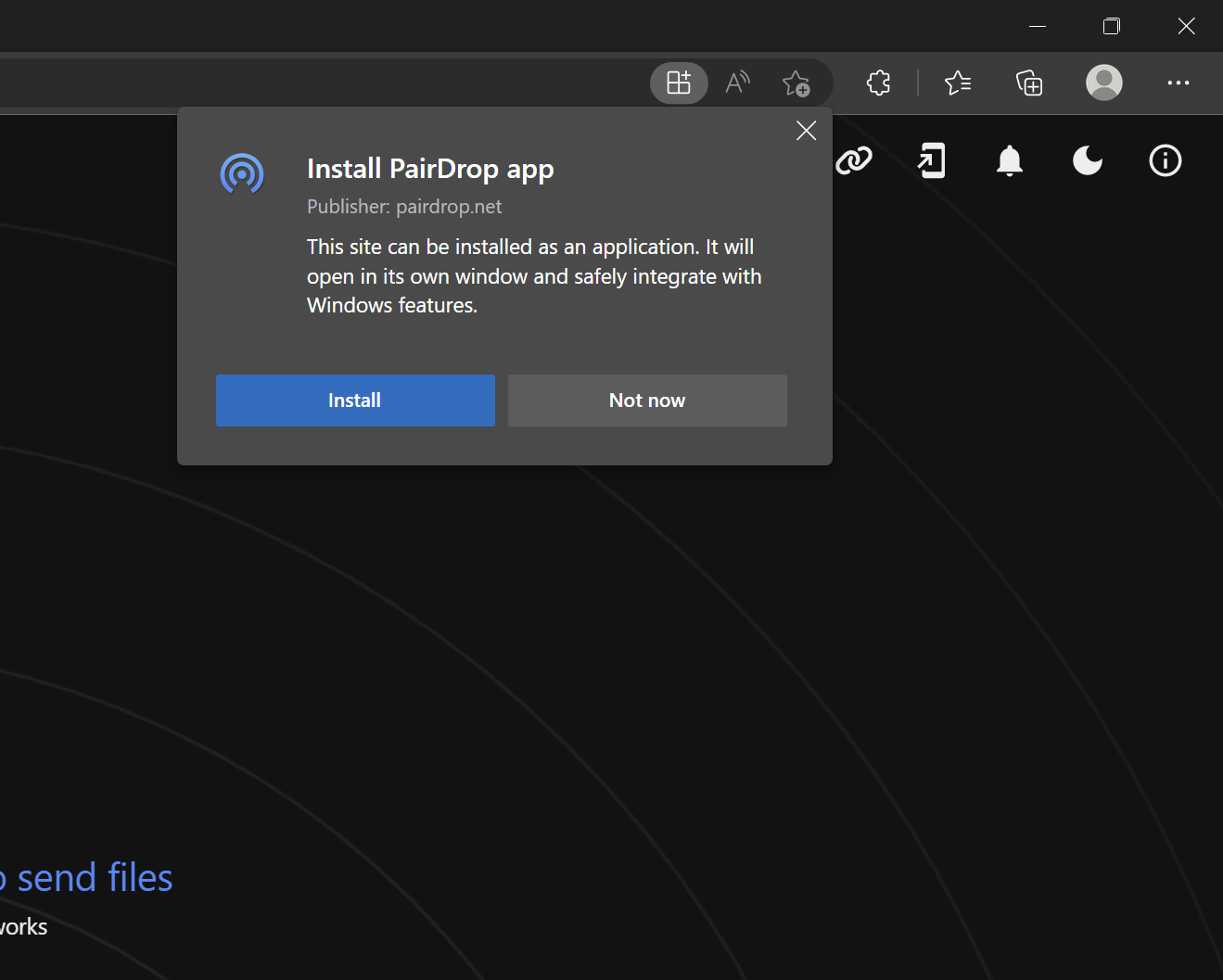Open the PairDrop About info icon
The image size is (1223, 980).
pos(1166,160)
